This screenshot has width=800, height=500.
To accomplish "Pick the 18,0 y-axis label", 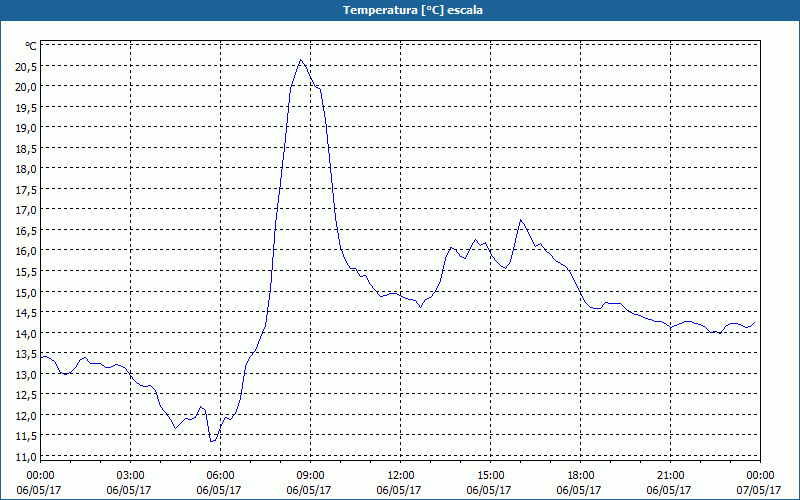I will tap(26, 169).
